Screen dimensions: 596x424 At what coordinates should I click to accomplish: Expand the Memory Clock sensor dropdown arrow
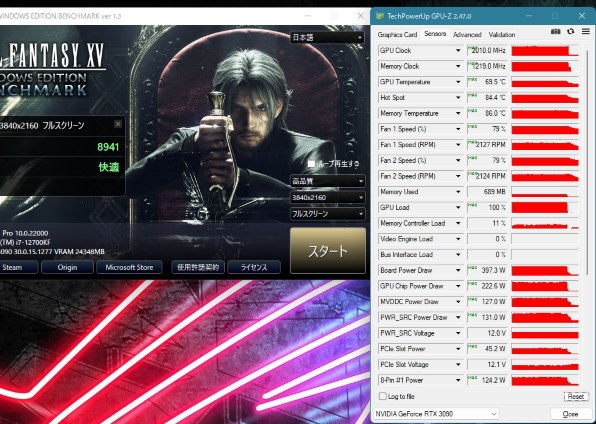tap(458, 66)
